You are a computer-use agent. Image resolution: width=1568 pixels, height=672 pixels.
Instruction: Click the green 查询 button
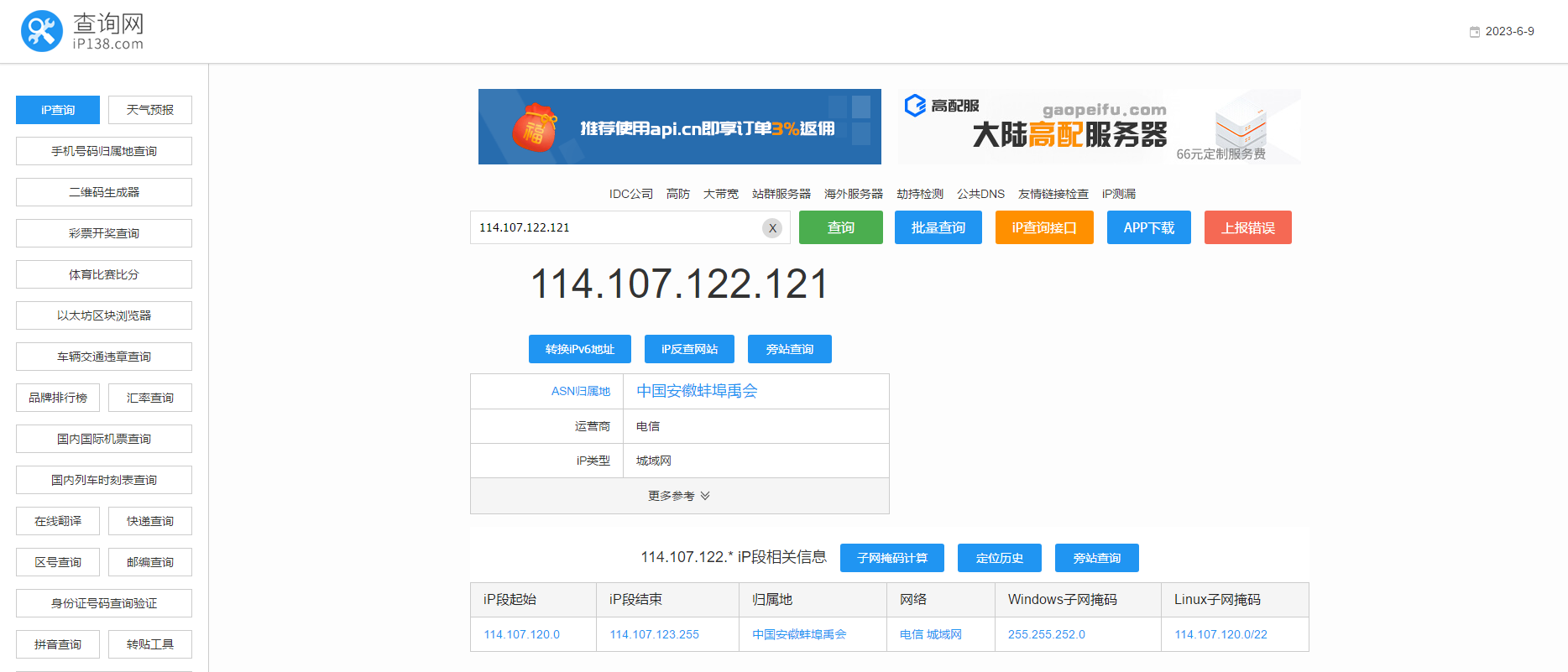point(841,227)
